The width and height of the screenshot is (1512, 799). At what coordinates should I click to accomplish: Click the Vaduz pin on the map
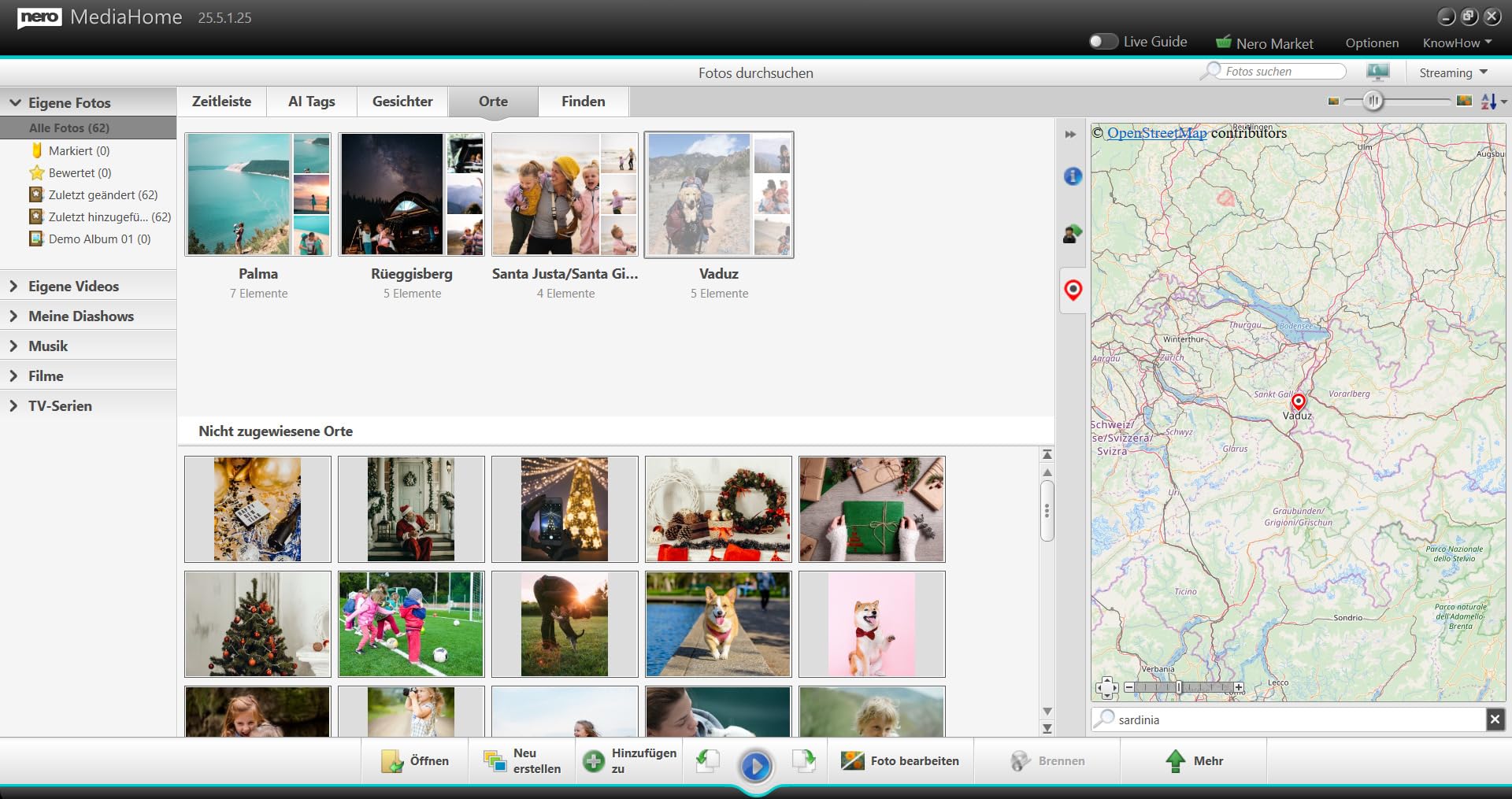coord(1299,402)
